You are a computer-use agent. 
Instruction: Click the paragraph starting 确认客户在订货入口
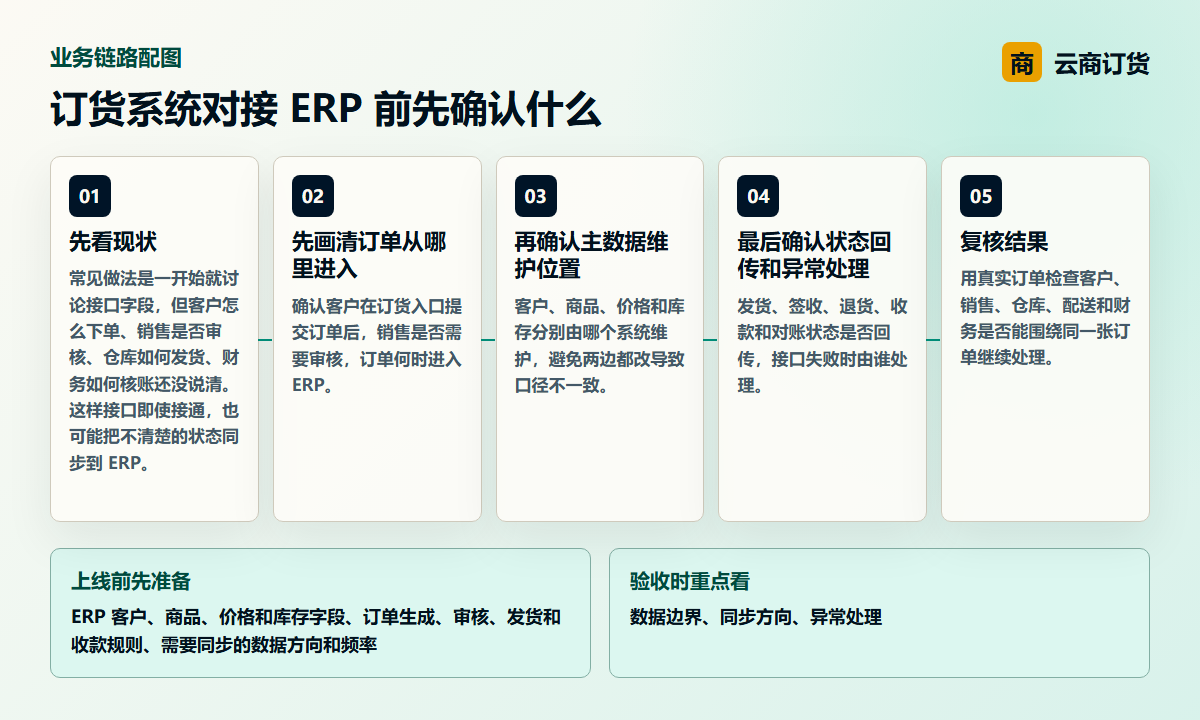point(377,345)
